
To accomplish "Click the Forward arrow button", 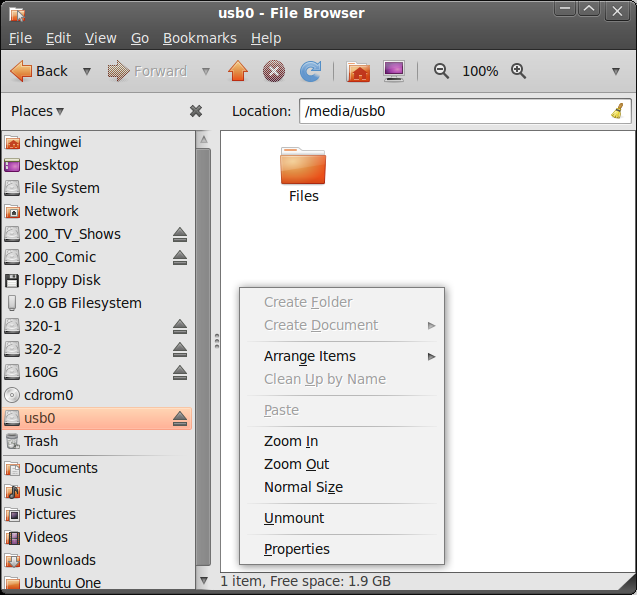I will pos(147,71).
